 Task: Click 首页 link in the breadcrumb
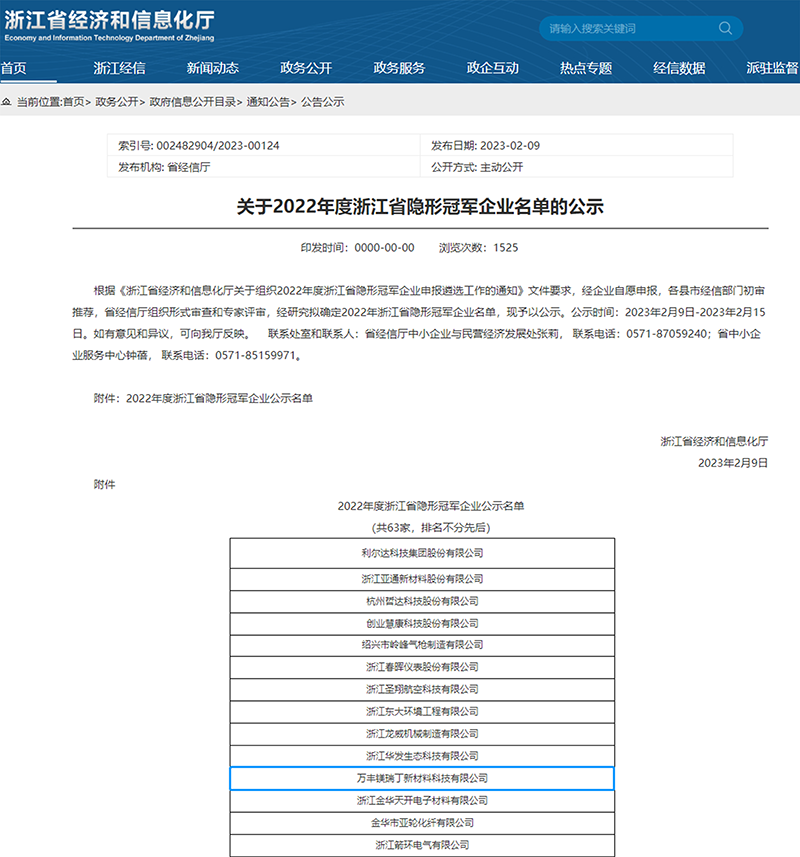(x=74, y=102)
